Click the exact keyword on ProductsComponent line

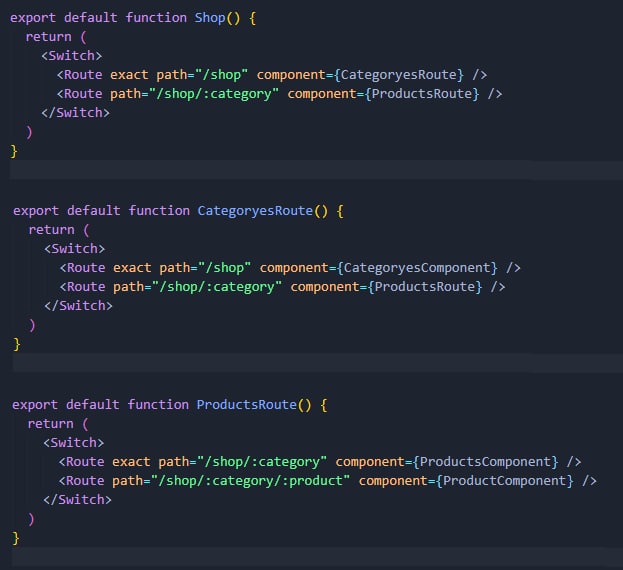(131, 462)
